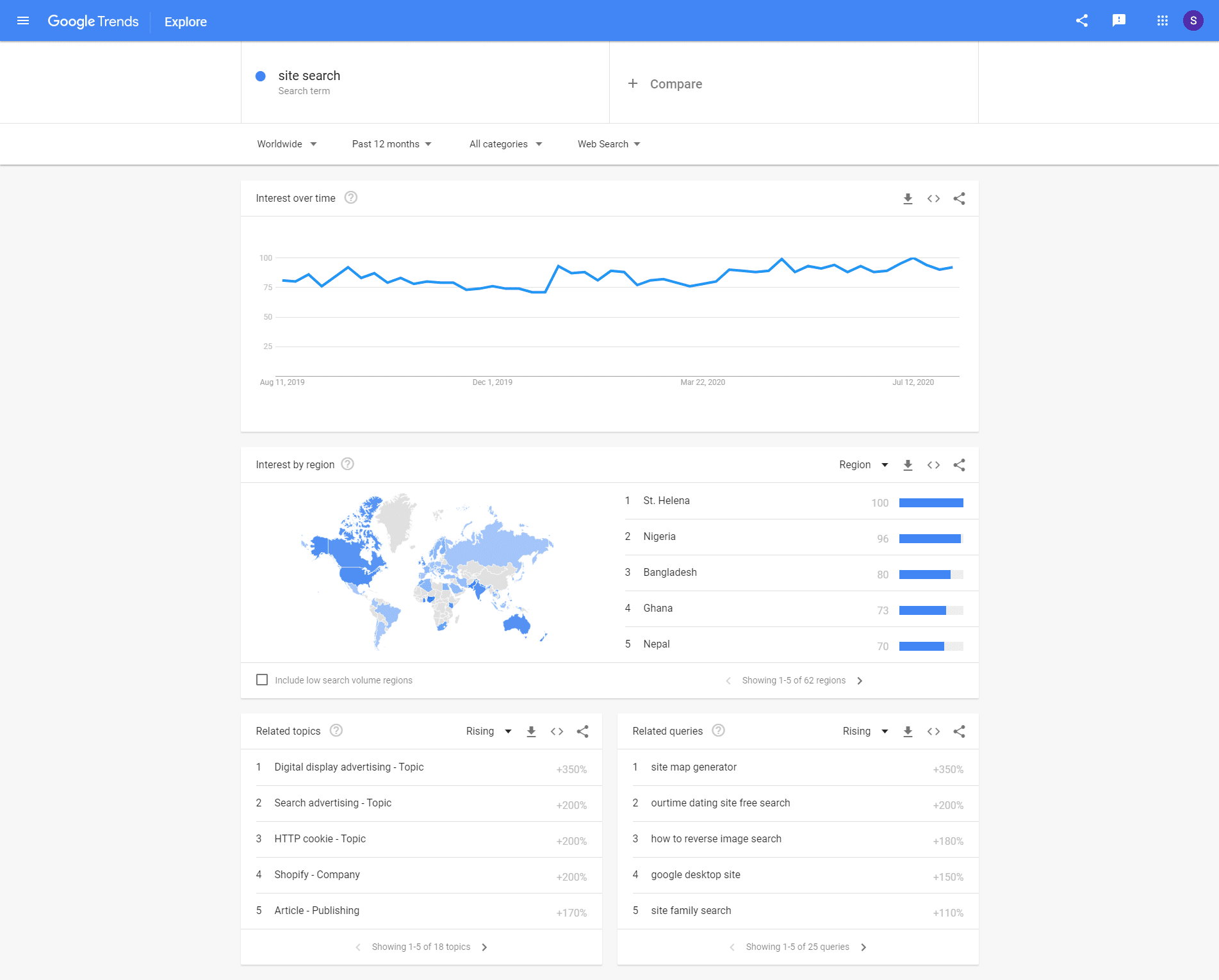Download the Interest by region data

(x=907, y=465)
